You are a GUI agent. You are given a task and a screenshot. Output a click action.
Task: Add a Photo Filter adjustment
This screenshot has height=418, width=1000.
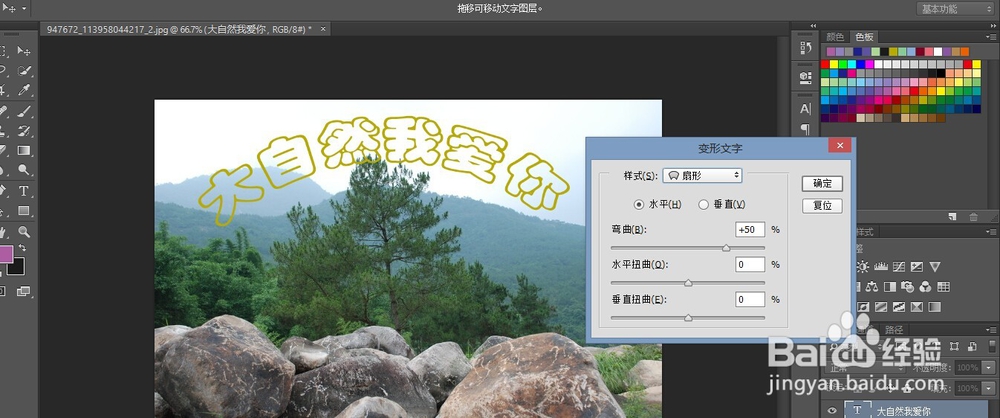coord(908,287)
